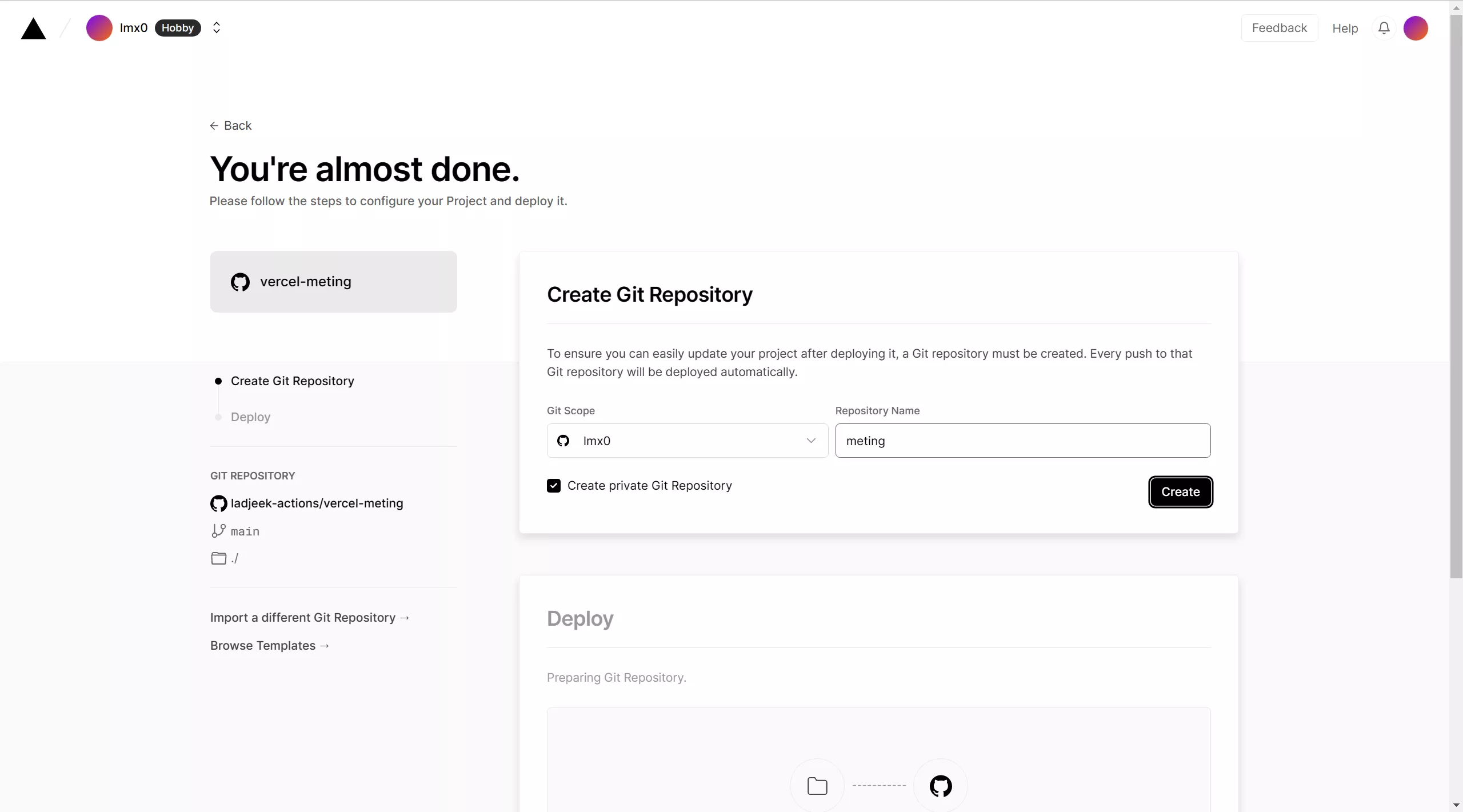The width and height of the screenshot is (1463, 812).
Task: Open the Git Scope dropdown
Action: click(x=687, y=441)
